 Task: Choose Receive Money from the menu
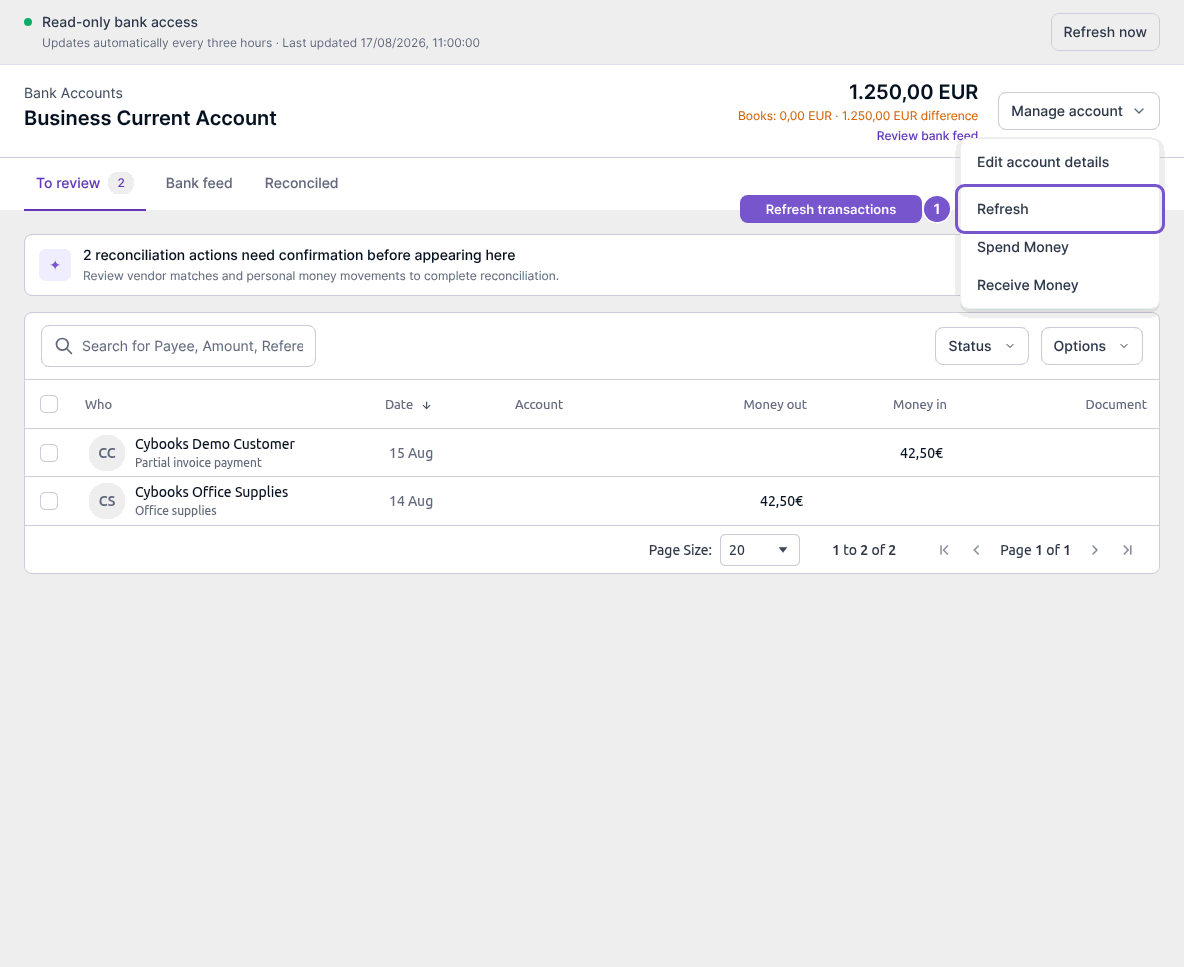tap(1059, 285)
